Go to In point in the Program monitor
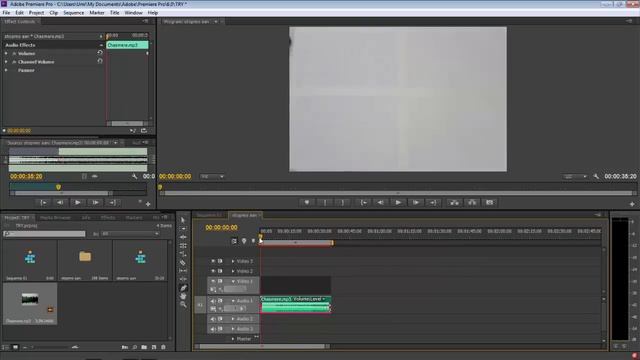The width and height of the screenshot is (640, 360). point(363,202)
